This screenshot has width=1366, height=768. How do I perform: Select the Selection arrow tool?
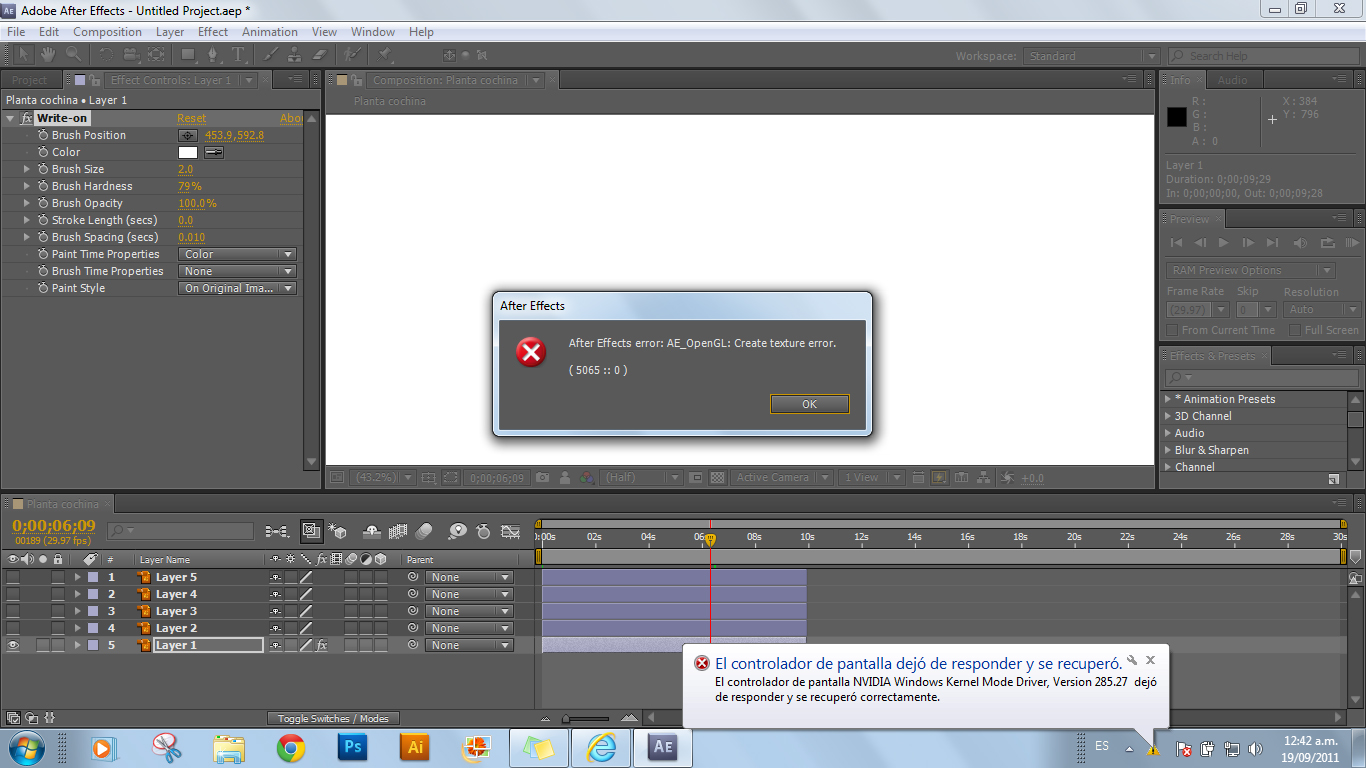(23, 55)
